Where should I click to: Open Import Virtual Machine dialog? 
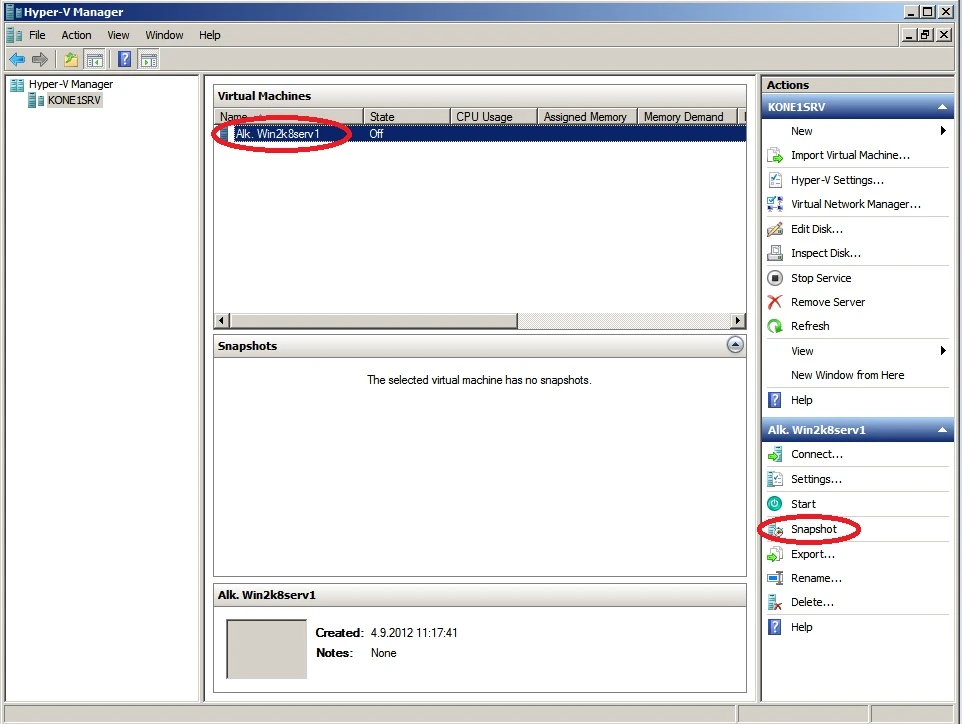pos(839,155)
